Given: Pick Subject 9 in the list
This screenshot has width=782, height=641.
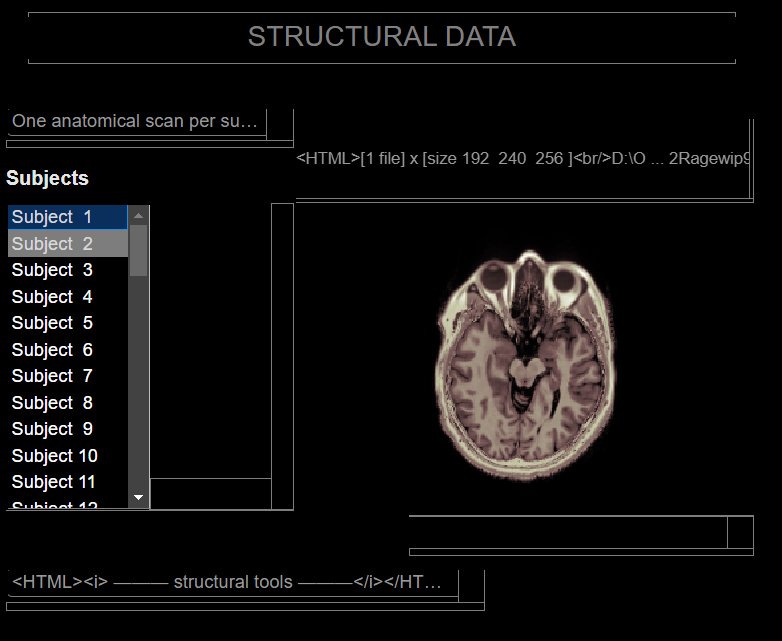Looking at the screenshot, I should coord(67,429).
